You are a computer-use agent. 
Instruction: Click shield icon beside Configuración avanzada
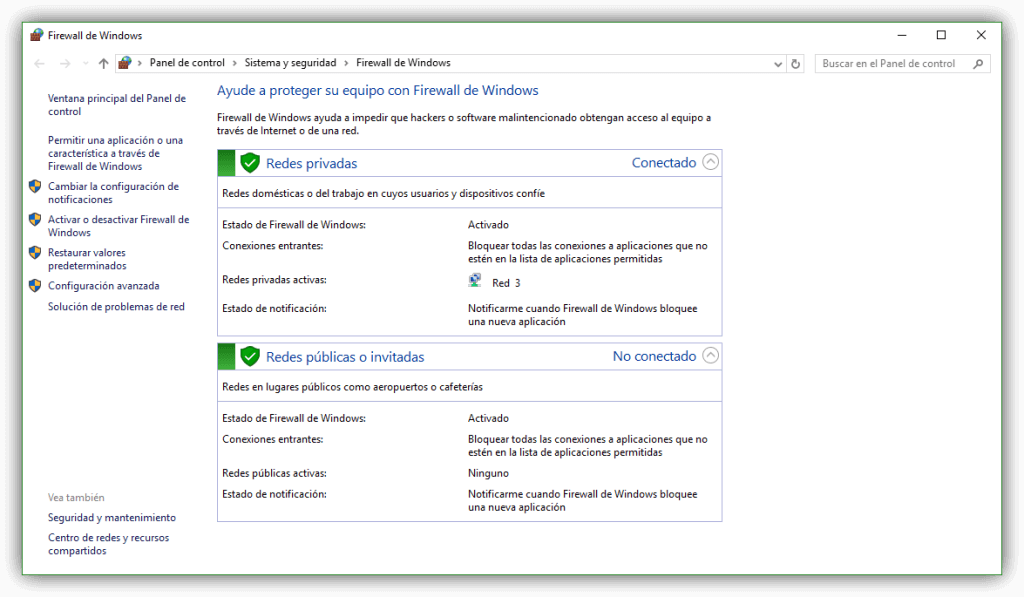[35, 285]
